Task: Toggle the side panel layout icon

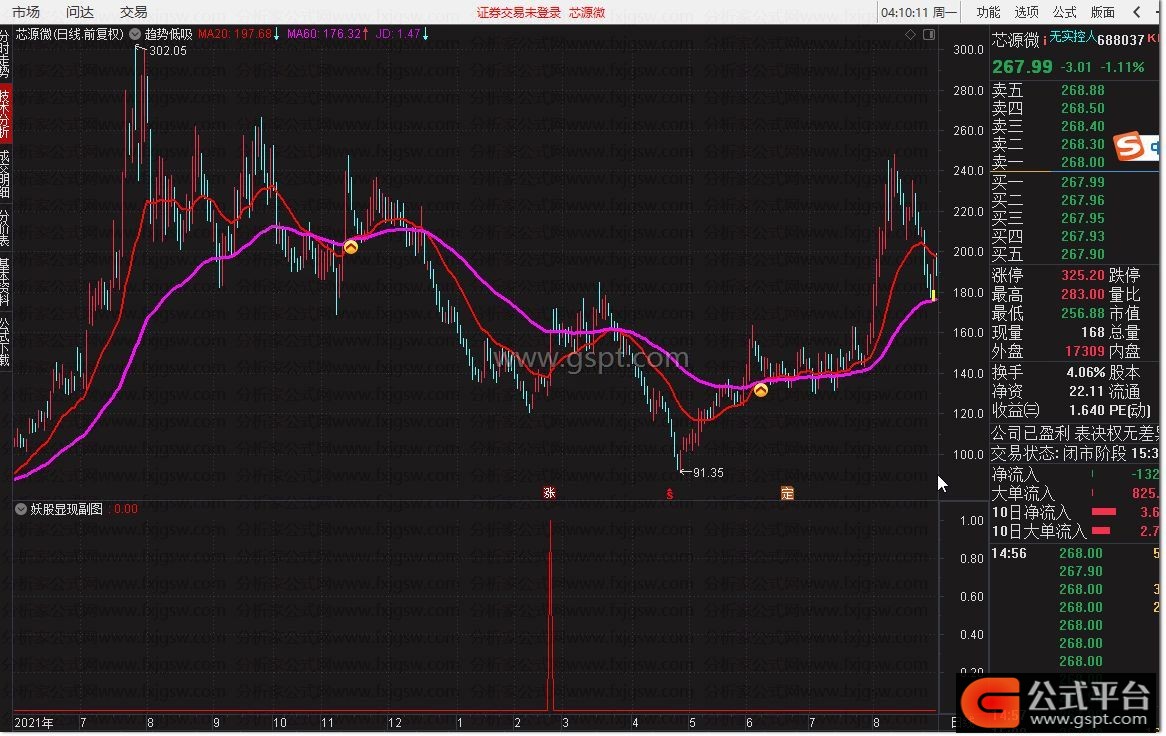Action: click(x=929, y=34)
